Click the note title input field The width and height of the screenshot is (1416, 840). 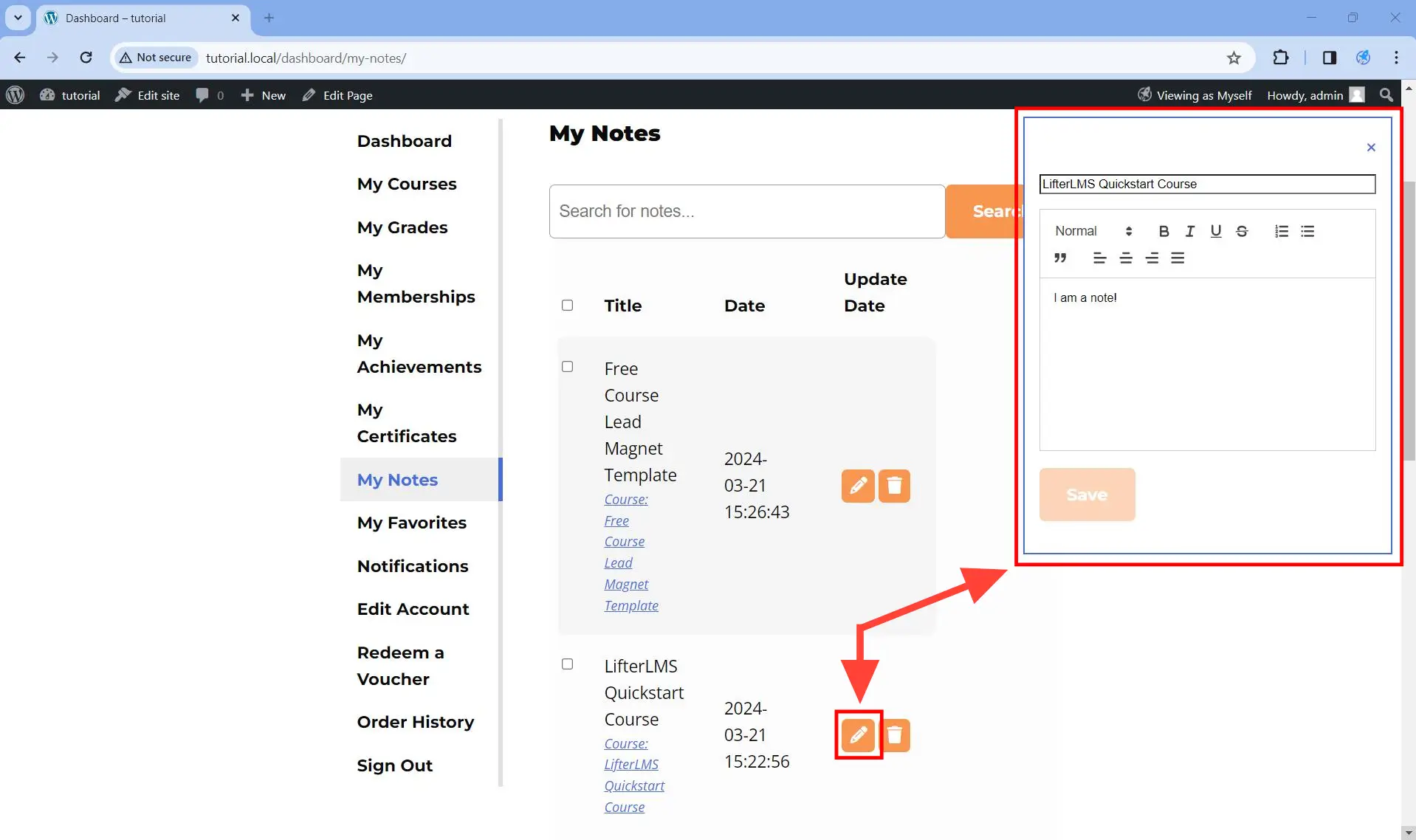(1207, 184)
